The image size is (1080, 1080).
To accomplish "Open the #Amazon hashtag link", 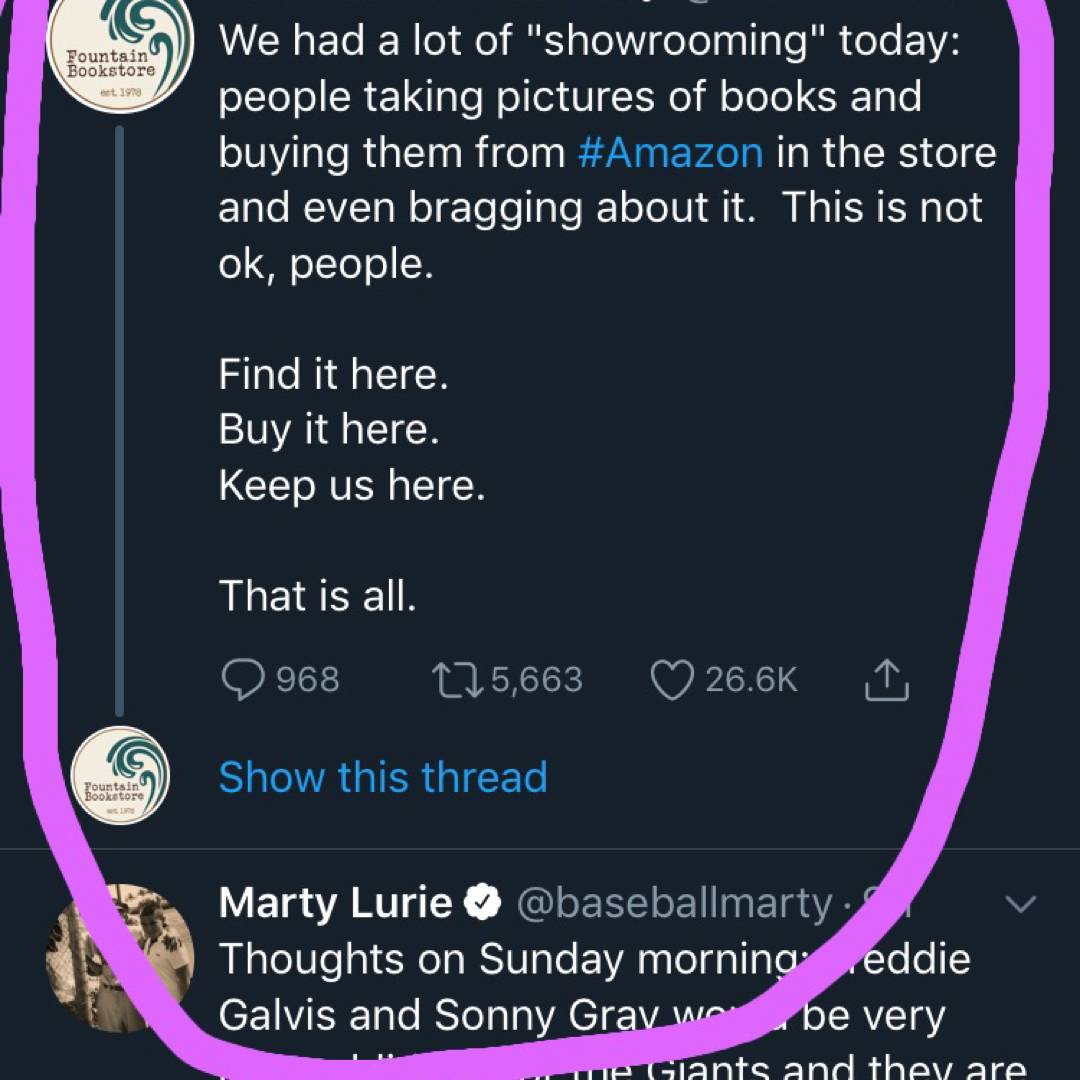I will (670, 154).
